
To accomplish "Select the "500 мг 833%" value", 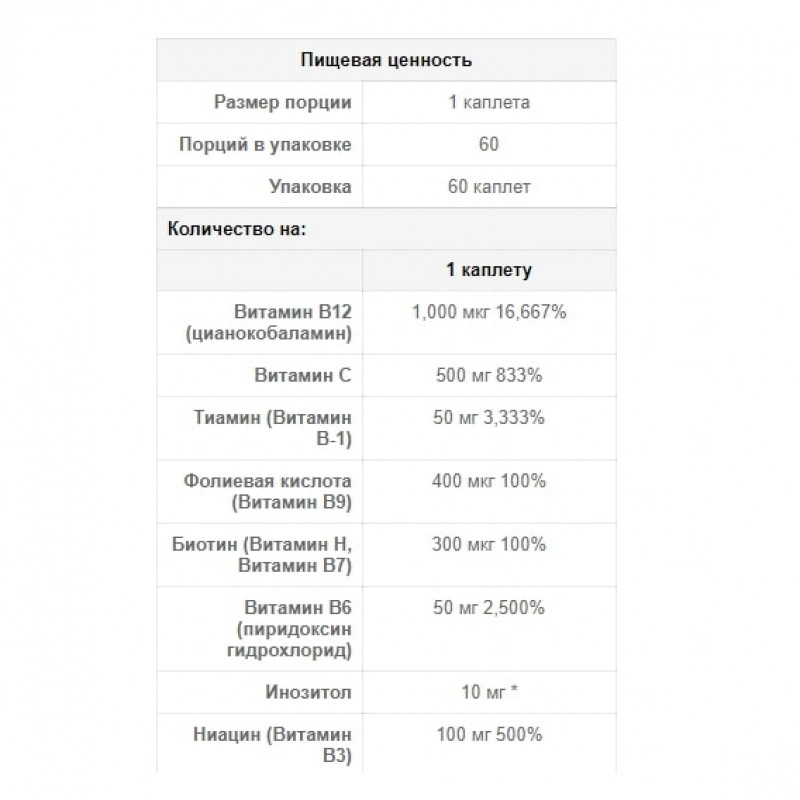I will 488,375.
